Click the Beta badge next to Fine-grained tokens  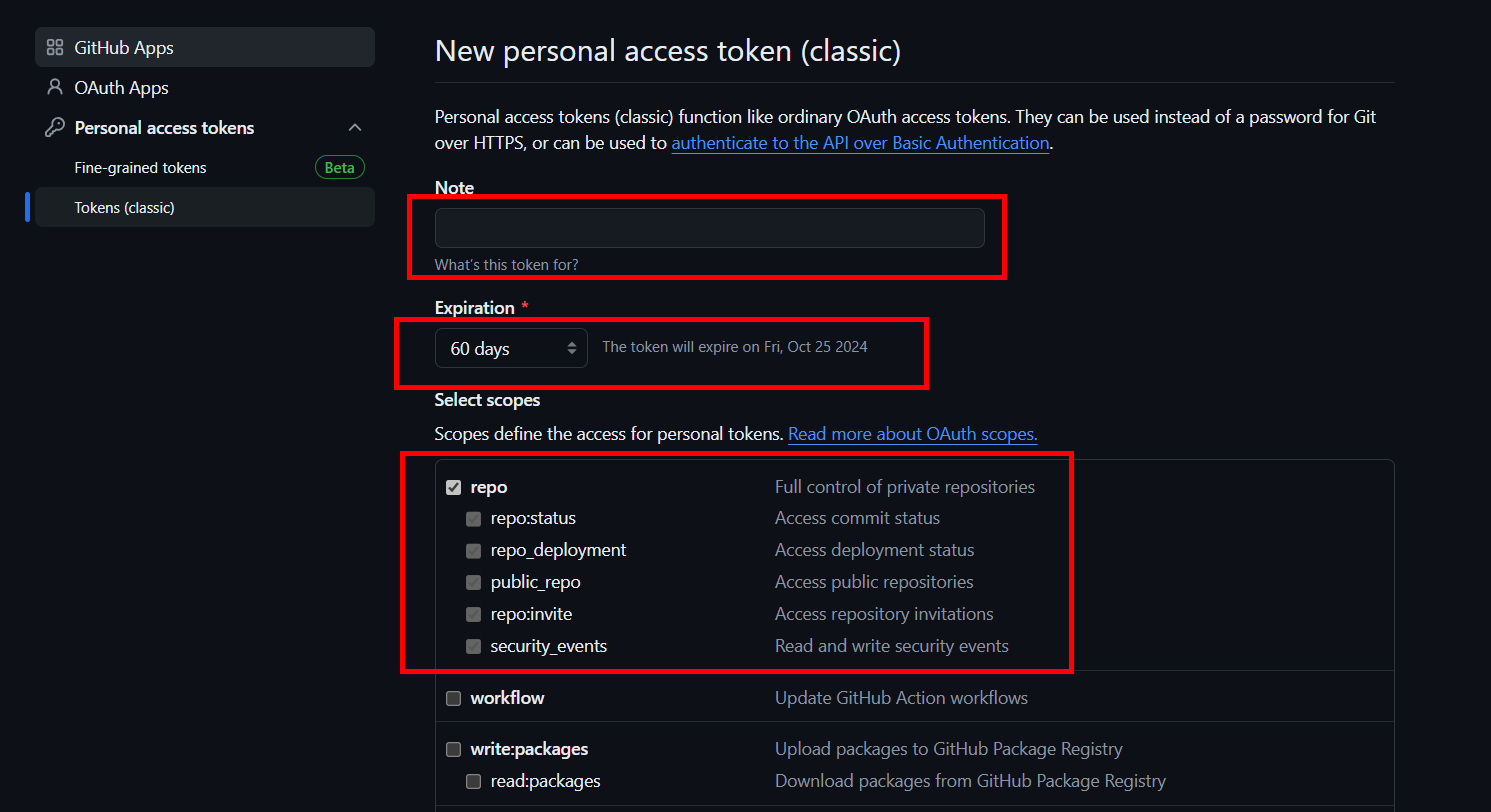[340, 168]
